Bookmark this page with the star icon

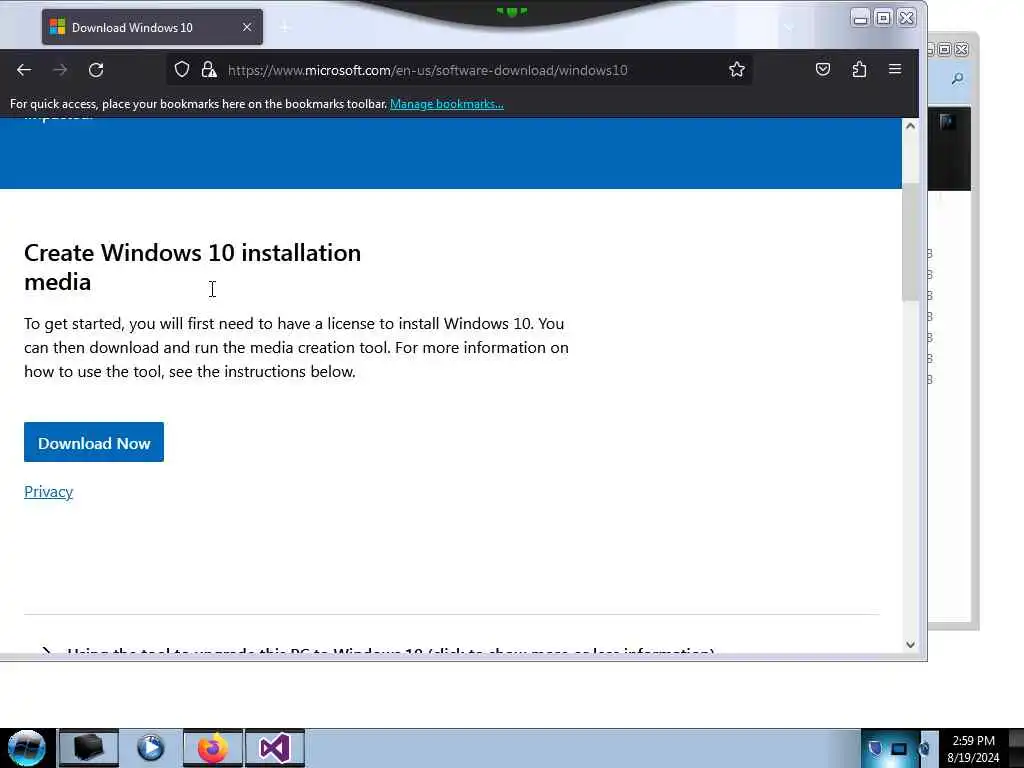pyautogui.click(x=737, y=70)
